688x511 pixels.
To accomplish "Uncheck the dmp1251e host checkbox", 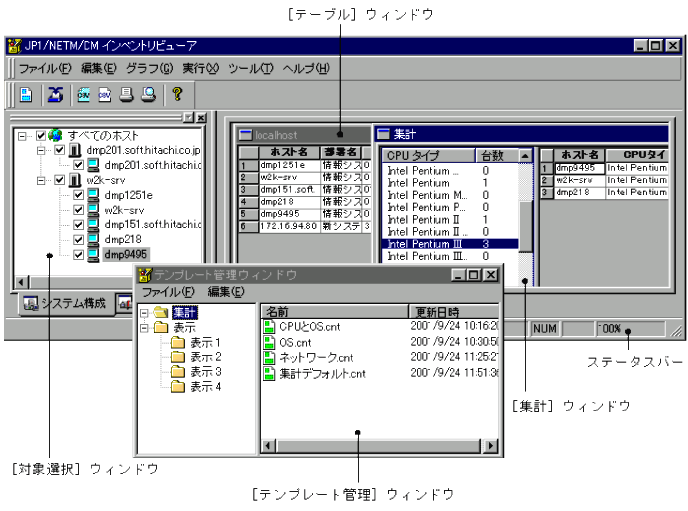I will pos(79,195).
